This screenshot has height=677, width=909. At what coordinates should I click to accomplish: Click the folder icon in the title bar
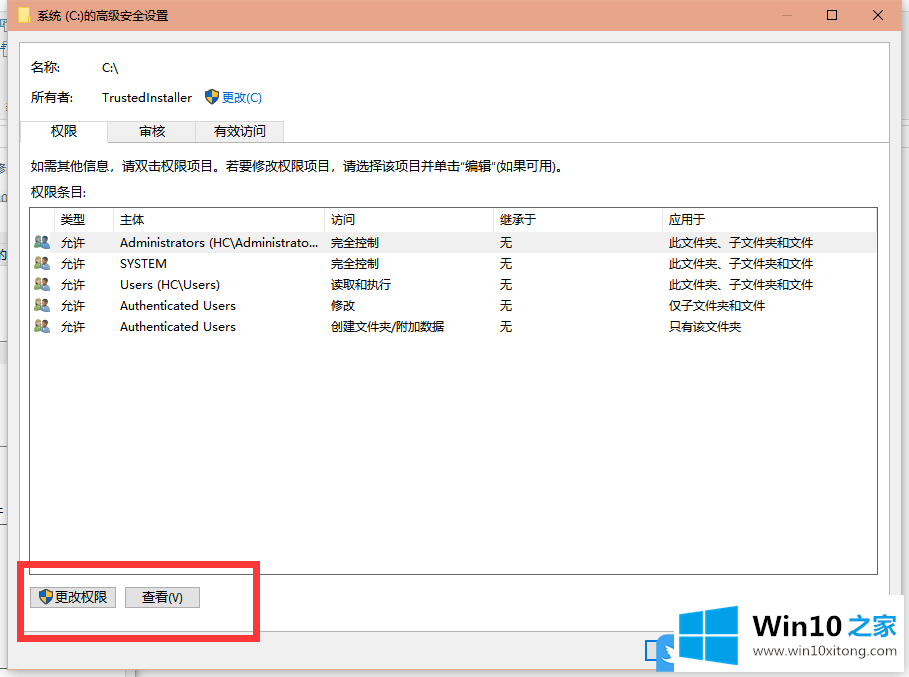pos(24,14)
